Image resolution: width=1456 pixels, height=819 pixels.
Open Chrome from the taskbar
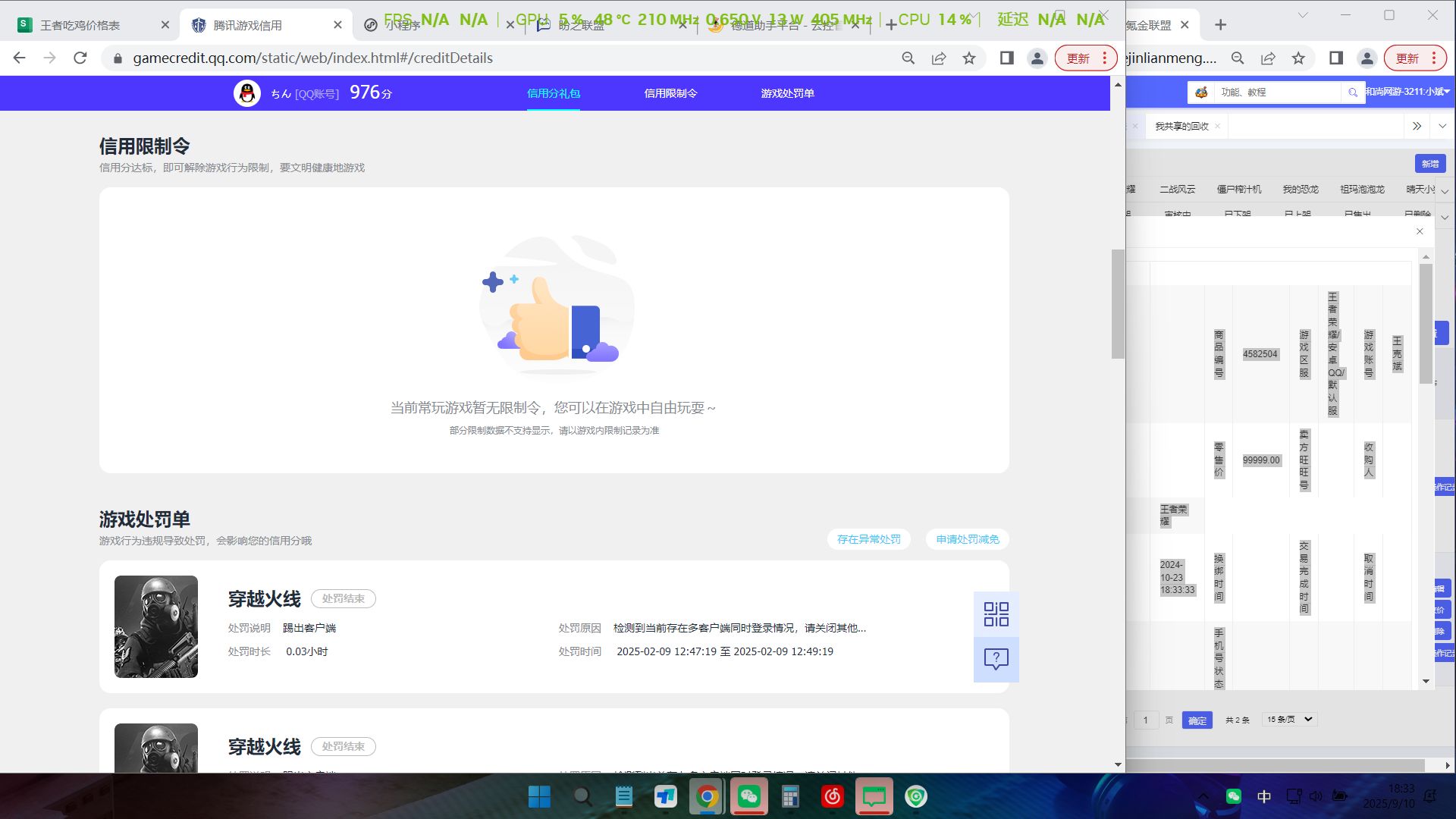click(707, 796)
